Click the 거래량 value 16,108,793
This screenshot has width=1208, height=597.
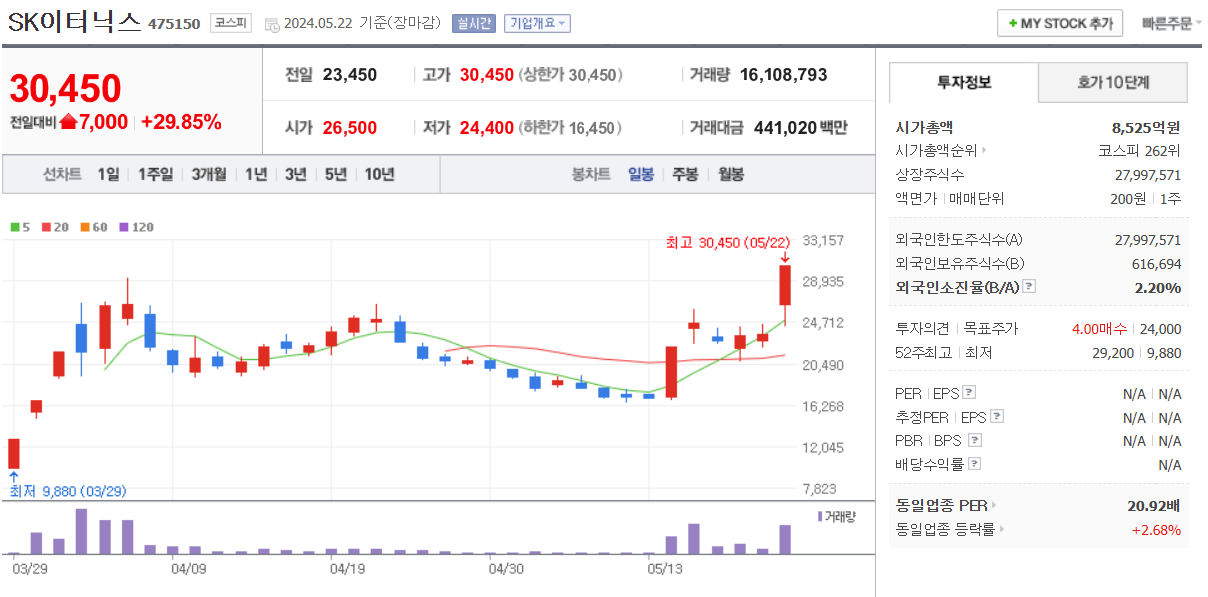point(784,74)
